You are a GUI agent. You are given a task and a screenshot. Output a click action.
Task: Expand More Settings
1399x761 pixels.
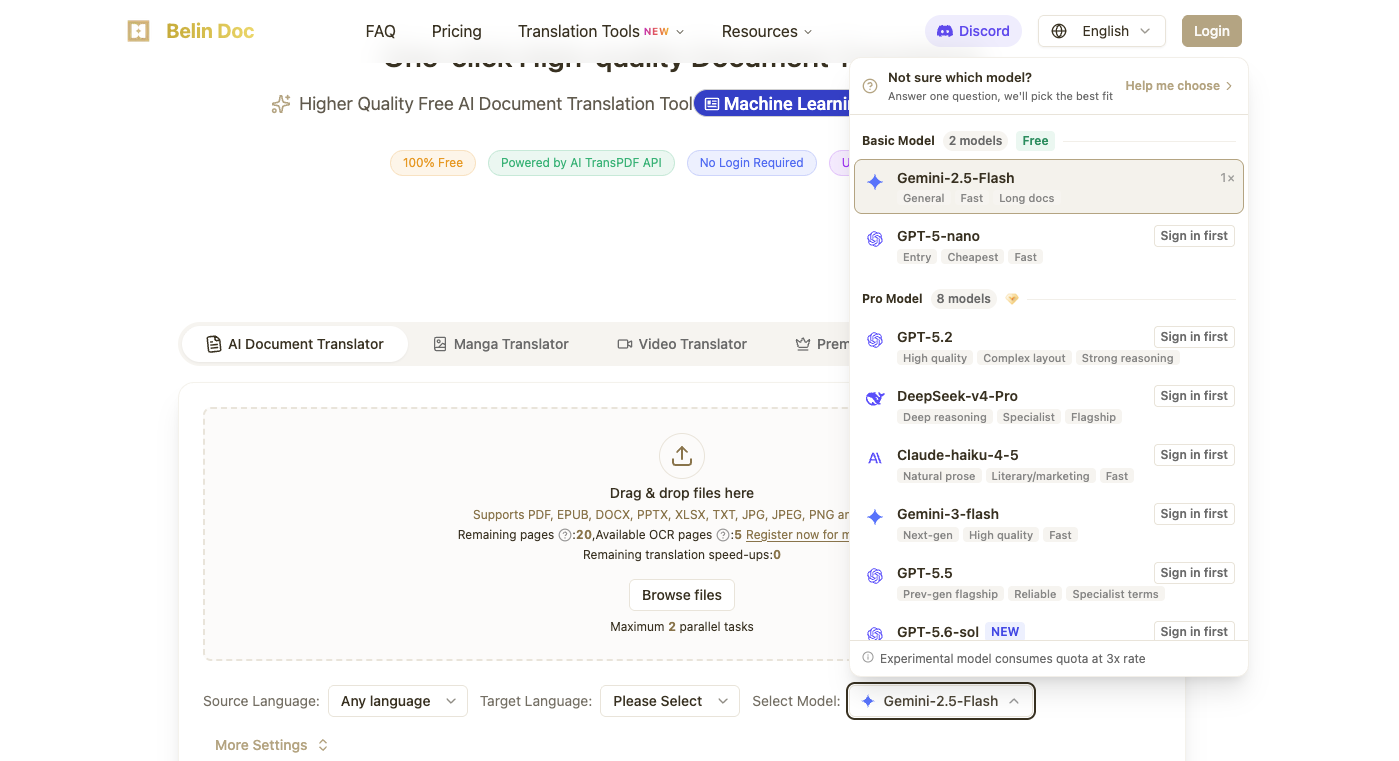point(271,745)
